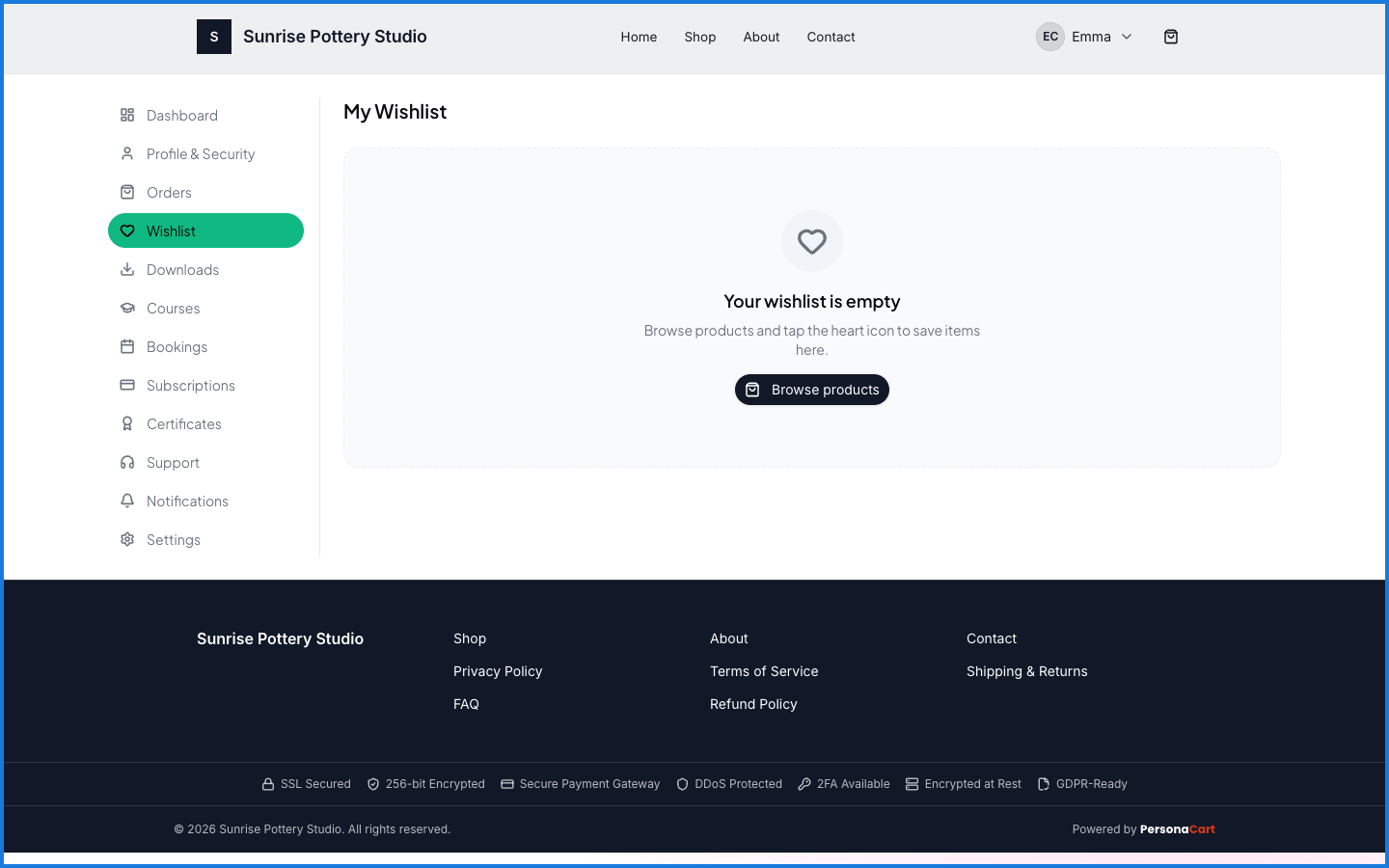The height and width of the screenshot is (868, 1389).
Task: Open footer About link
Action: click(729, 638)
